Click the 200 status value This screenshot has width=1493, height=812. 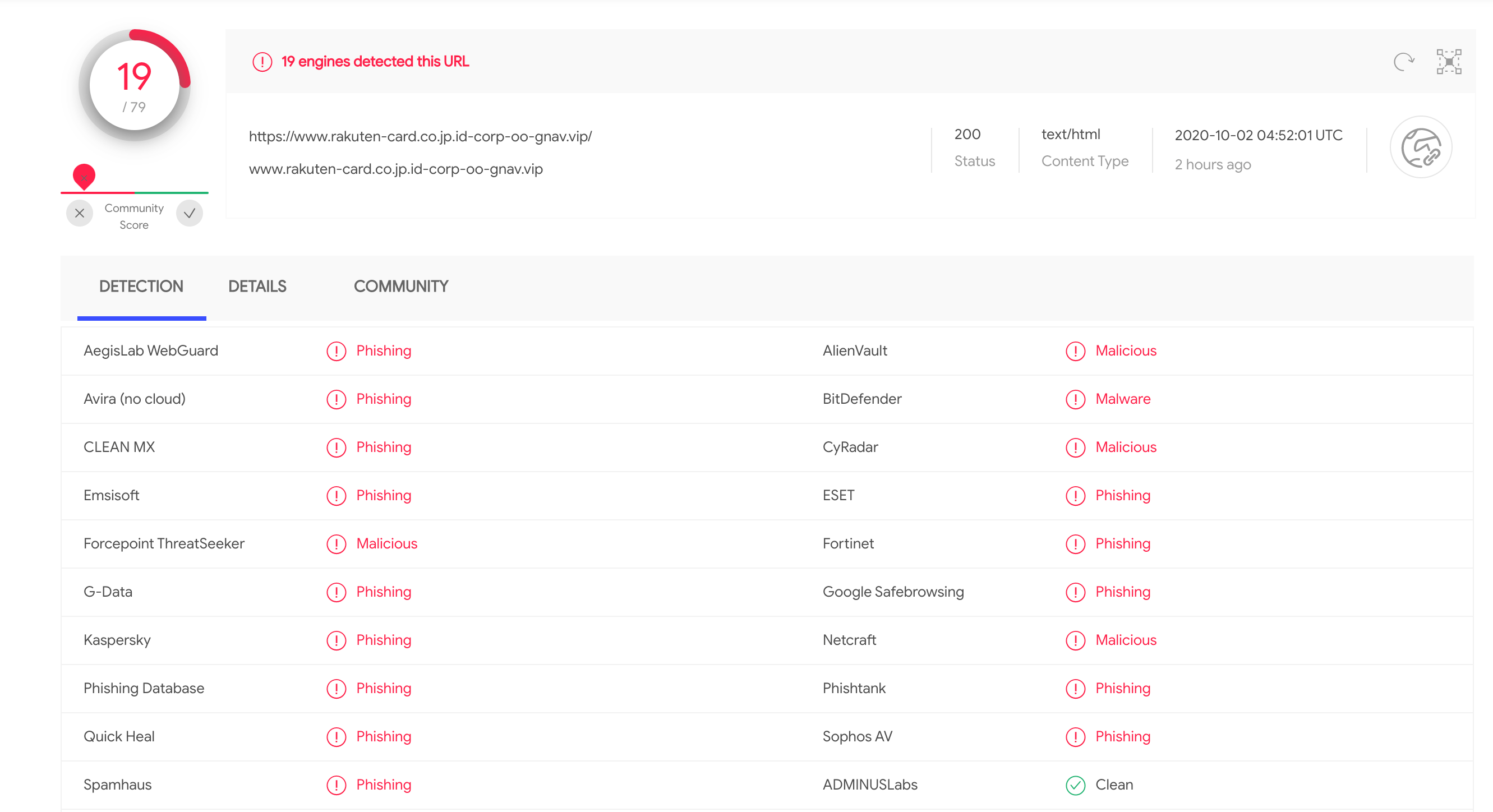[x=967, y=134]
